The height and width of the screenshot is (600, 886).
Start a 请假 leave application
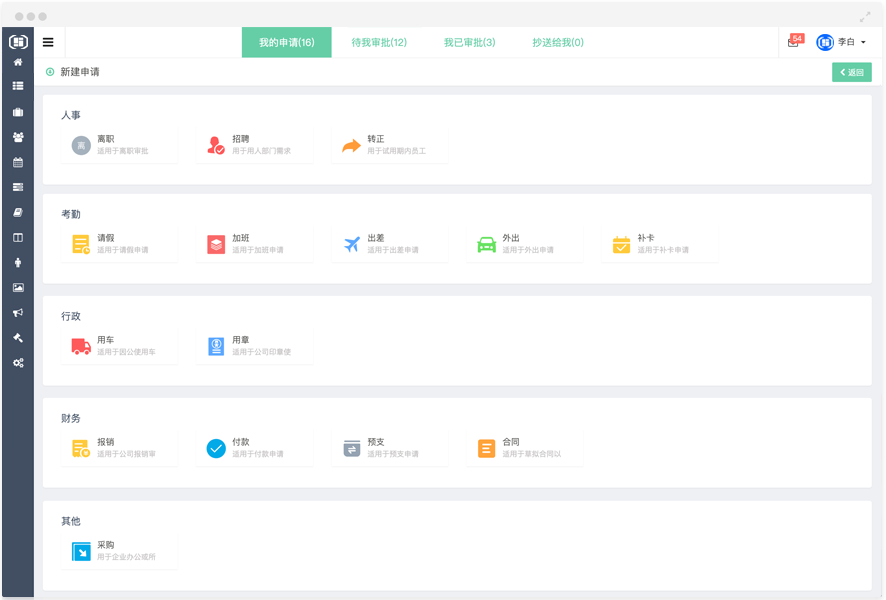118,244
